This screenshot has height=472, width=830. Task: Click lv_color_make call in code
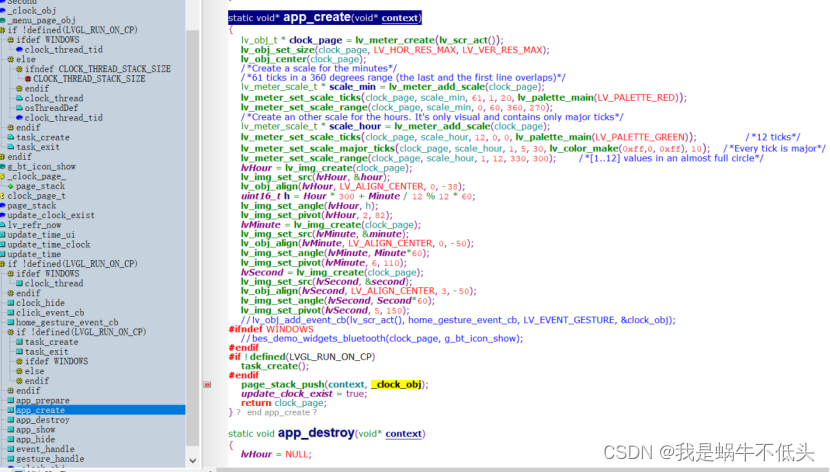584,148
